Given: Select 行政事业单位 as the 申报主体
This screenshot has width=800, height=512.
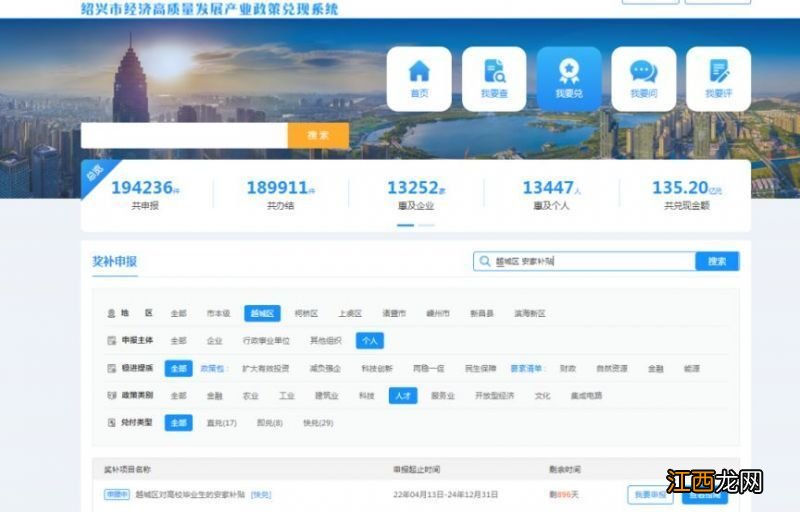Looking at the screenshot, I should tap(266, 341).
